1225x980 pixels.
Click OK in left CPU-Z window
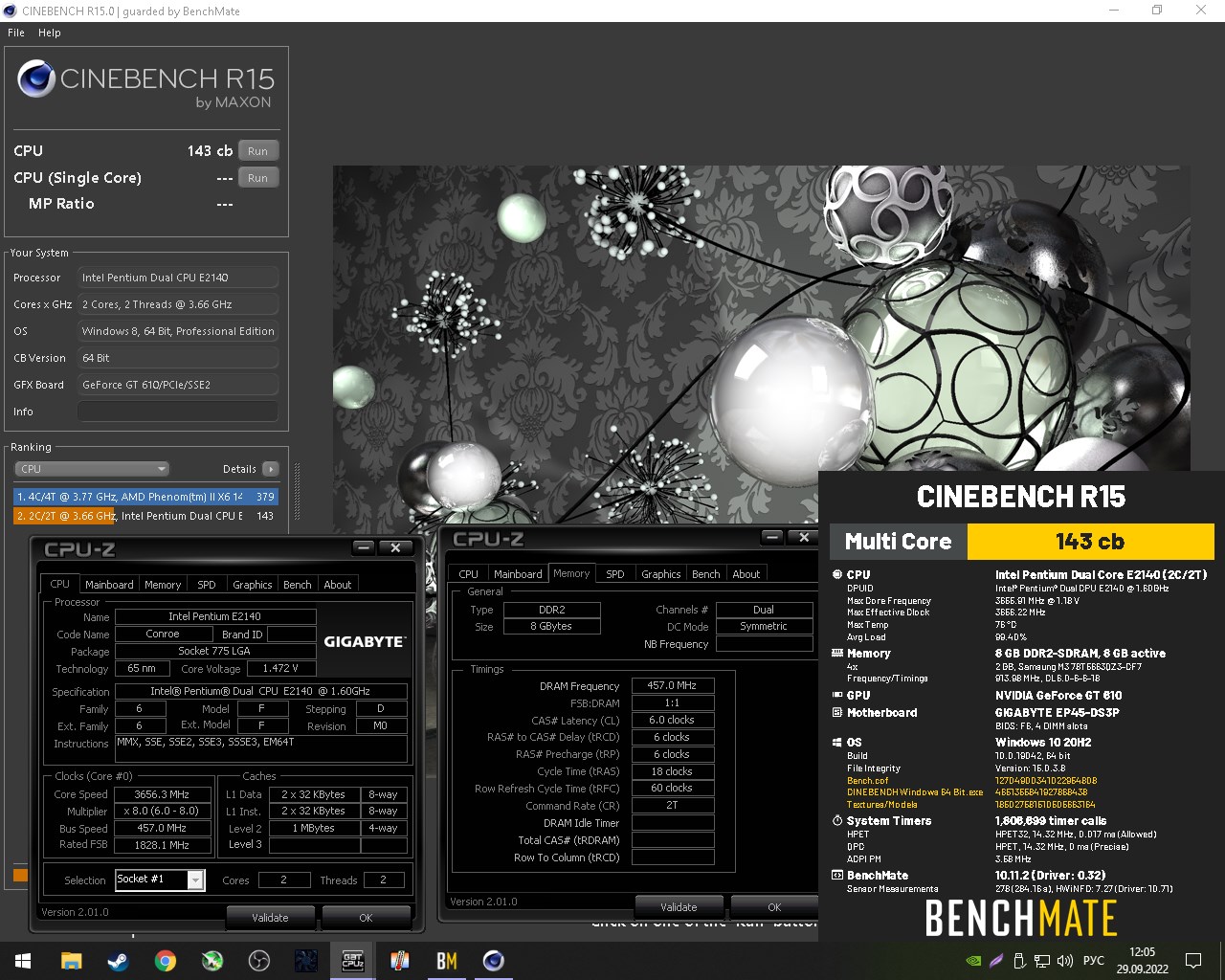pyautogui.click(x=366, y=918)
